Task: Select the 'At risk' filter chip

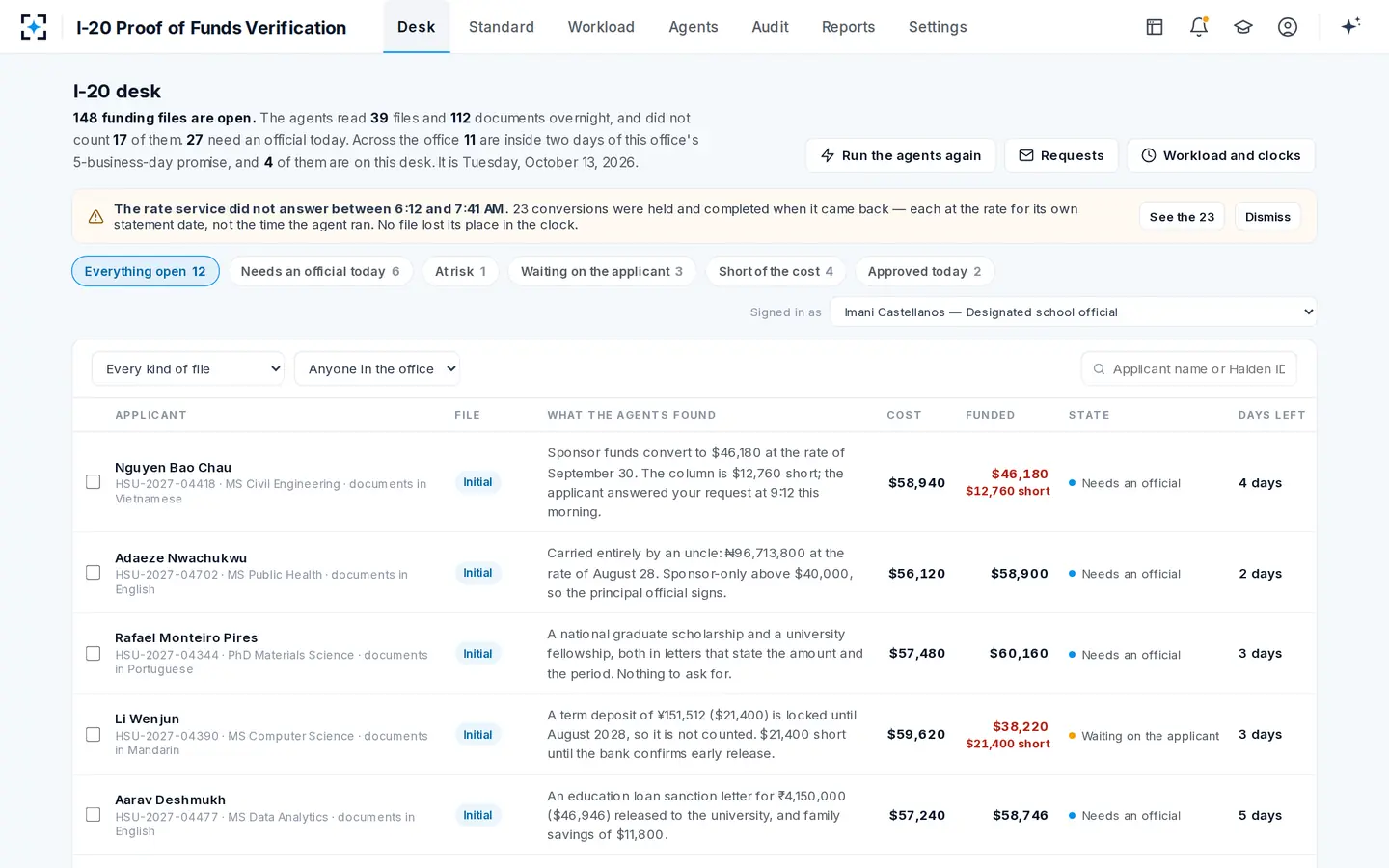Action: pos(460,271)
